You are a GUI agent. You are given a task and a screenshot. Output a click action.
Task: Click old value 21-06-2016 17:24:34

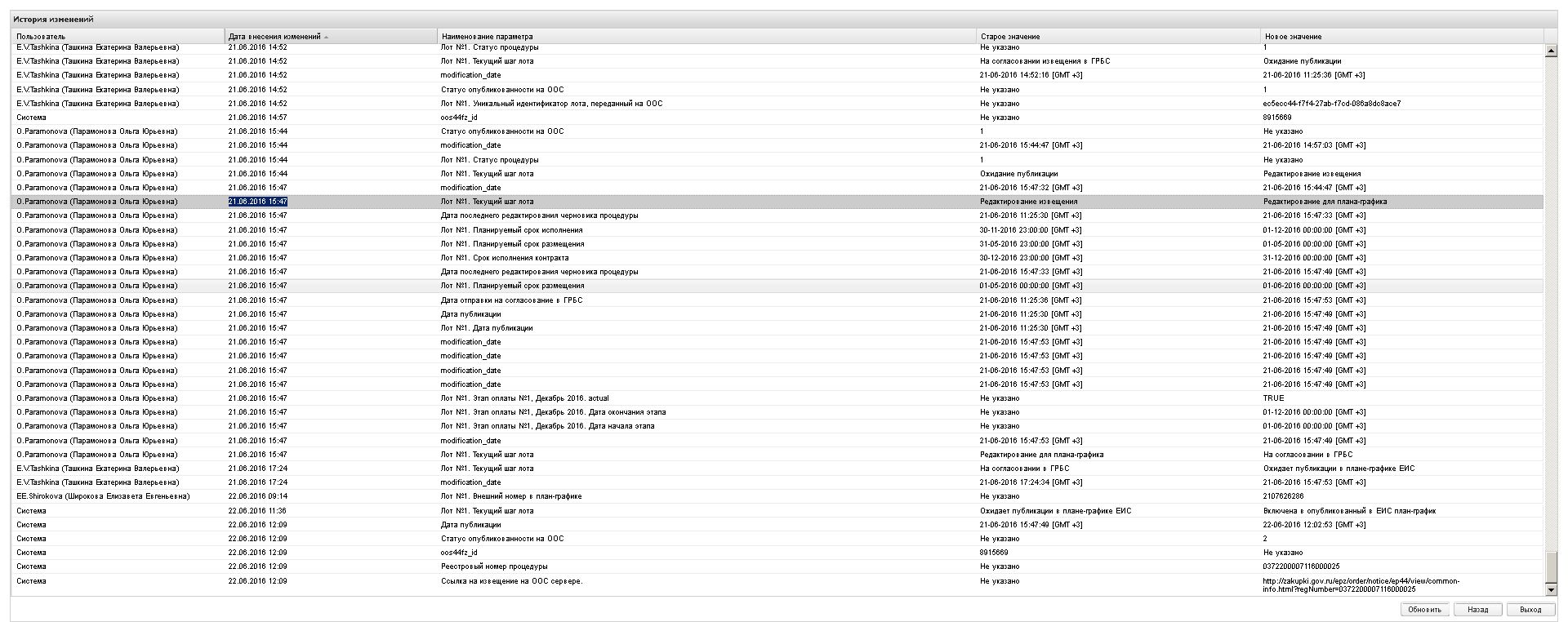point(1031,482)
